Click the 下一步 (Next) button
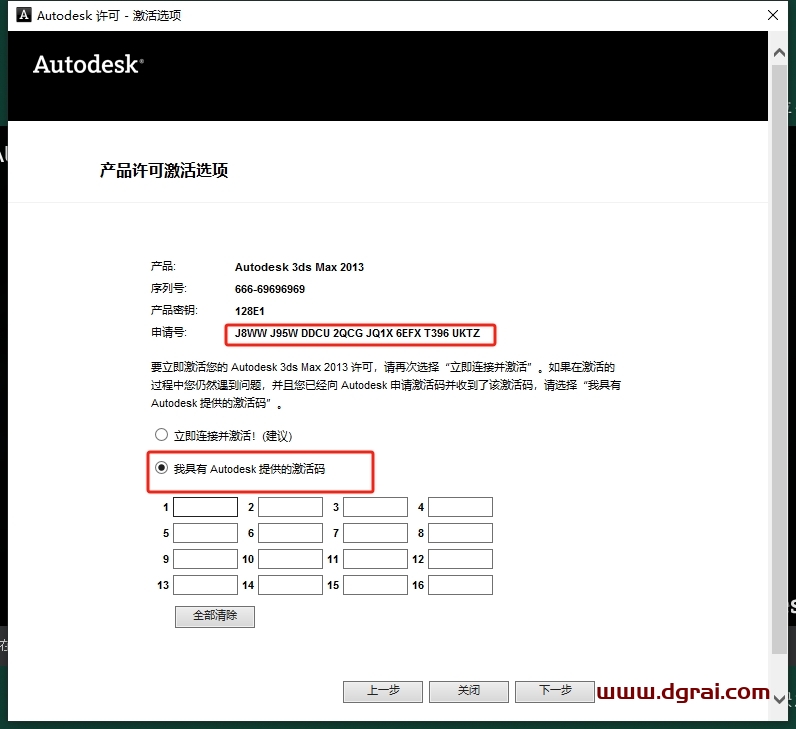796x729 pixels. pos(555,691)
